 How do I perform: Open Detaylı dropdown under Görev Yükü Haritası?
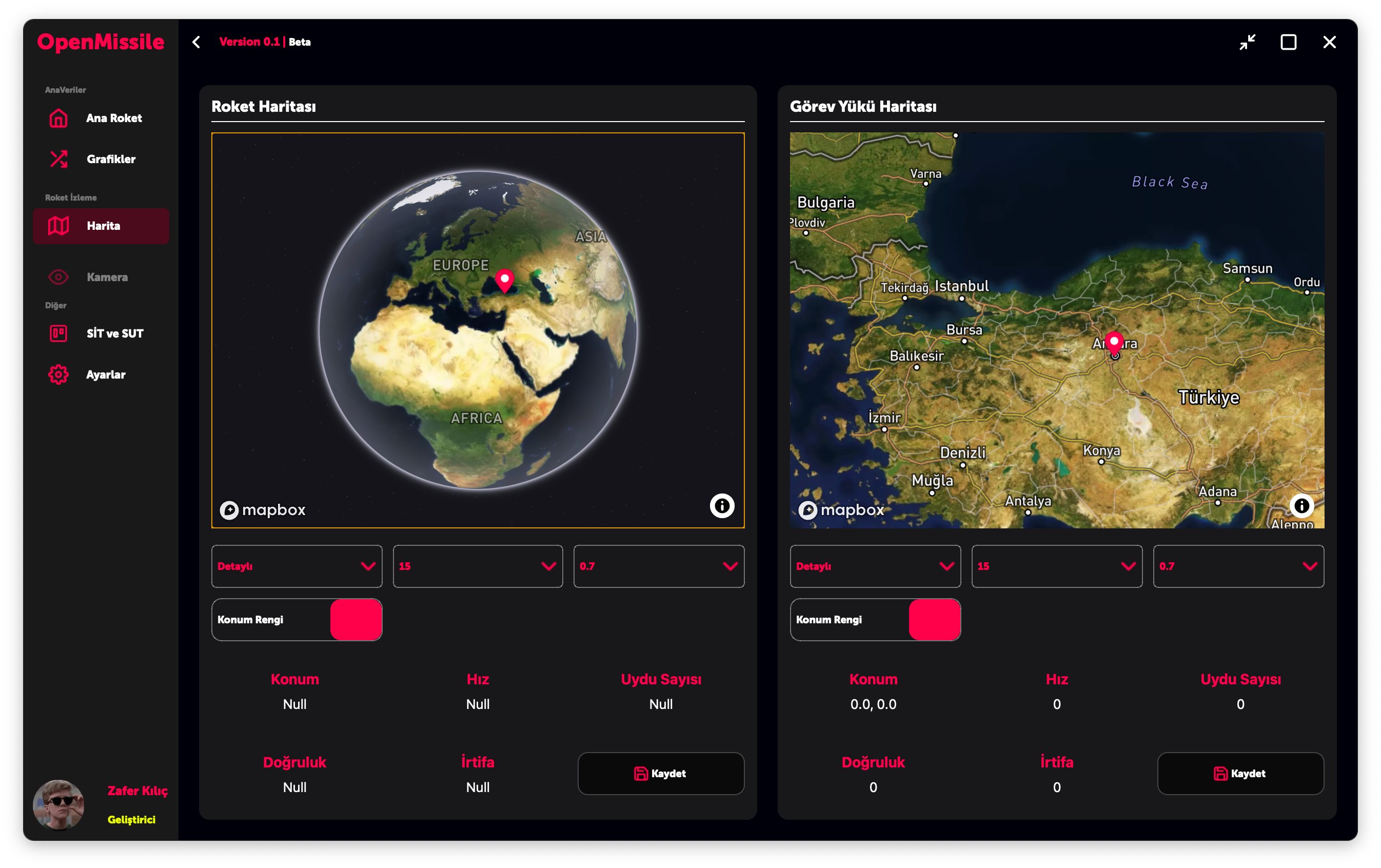click(875, 566)
